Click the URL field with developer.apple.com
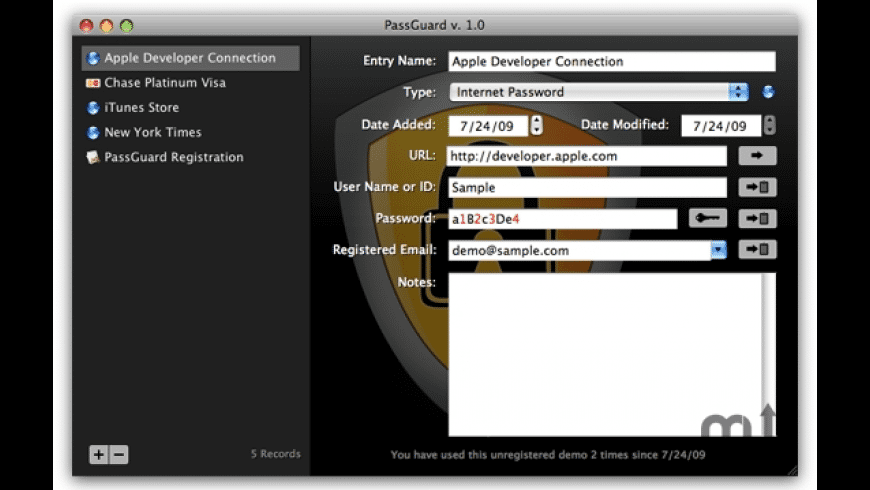Screen dimensions: 870x490 pyautogui.click(x=586, y=156)
